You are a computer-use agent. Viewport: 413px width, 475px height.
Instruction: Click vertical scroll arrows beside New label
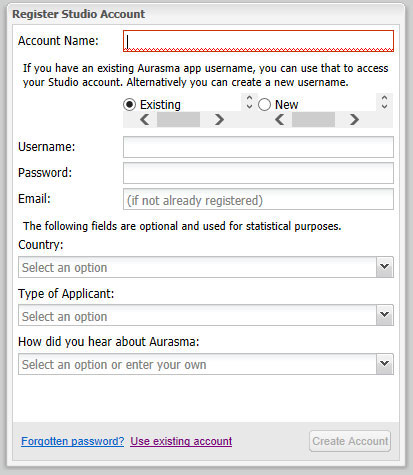pos(384,102)
